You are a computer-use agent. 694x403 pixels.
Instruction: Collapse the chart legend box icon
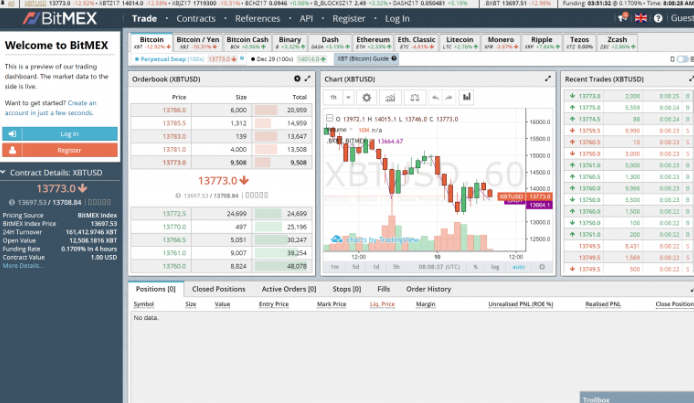click(329, 118)
